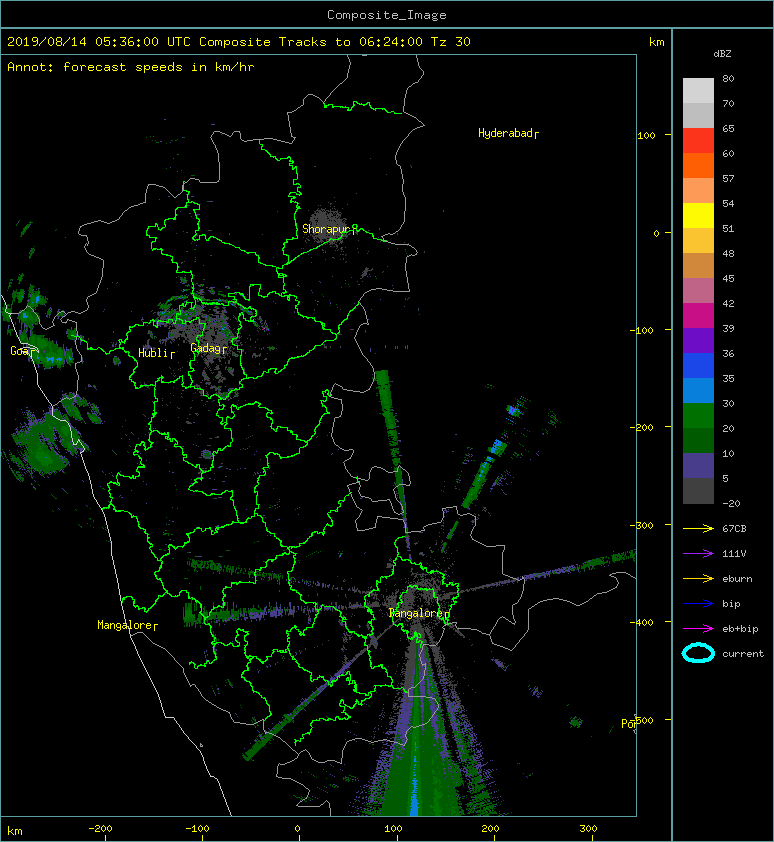Select the royal blue 36 dBZ swatch
The image size is (774, 842).
pyautogui.click(x=698, y=365)
